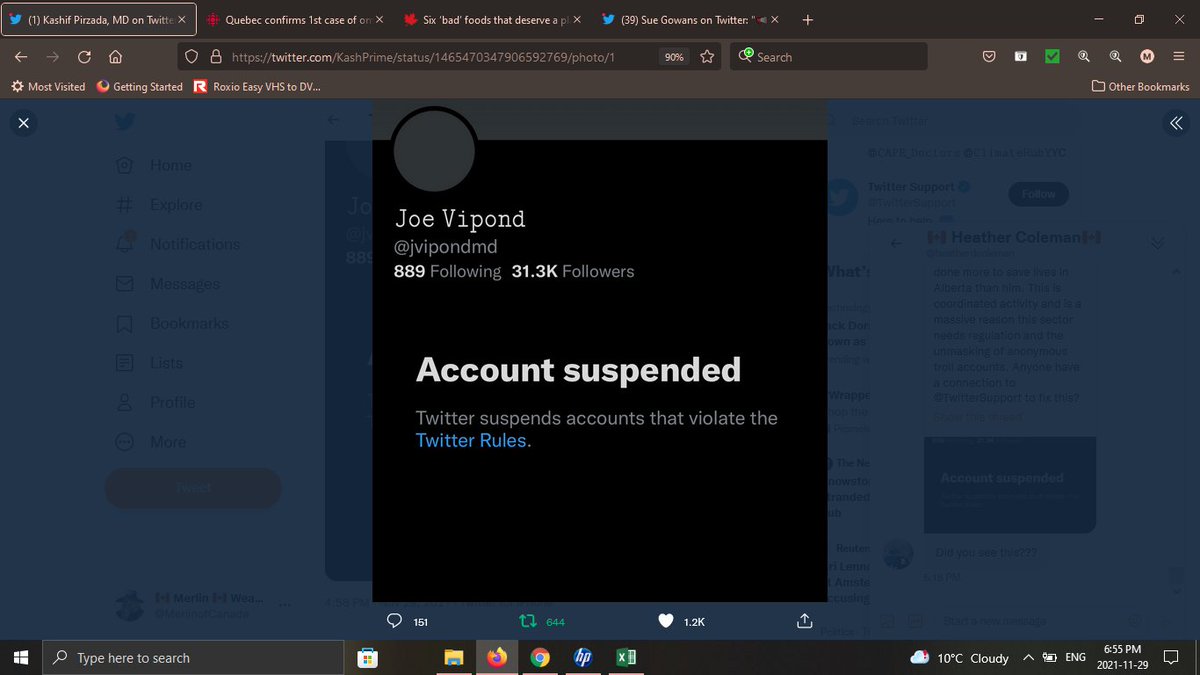This screenshot has height=675, width=1200.
Task: Click taskbar 'Type here to search' box
Action: [x=194, y=657]
